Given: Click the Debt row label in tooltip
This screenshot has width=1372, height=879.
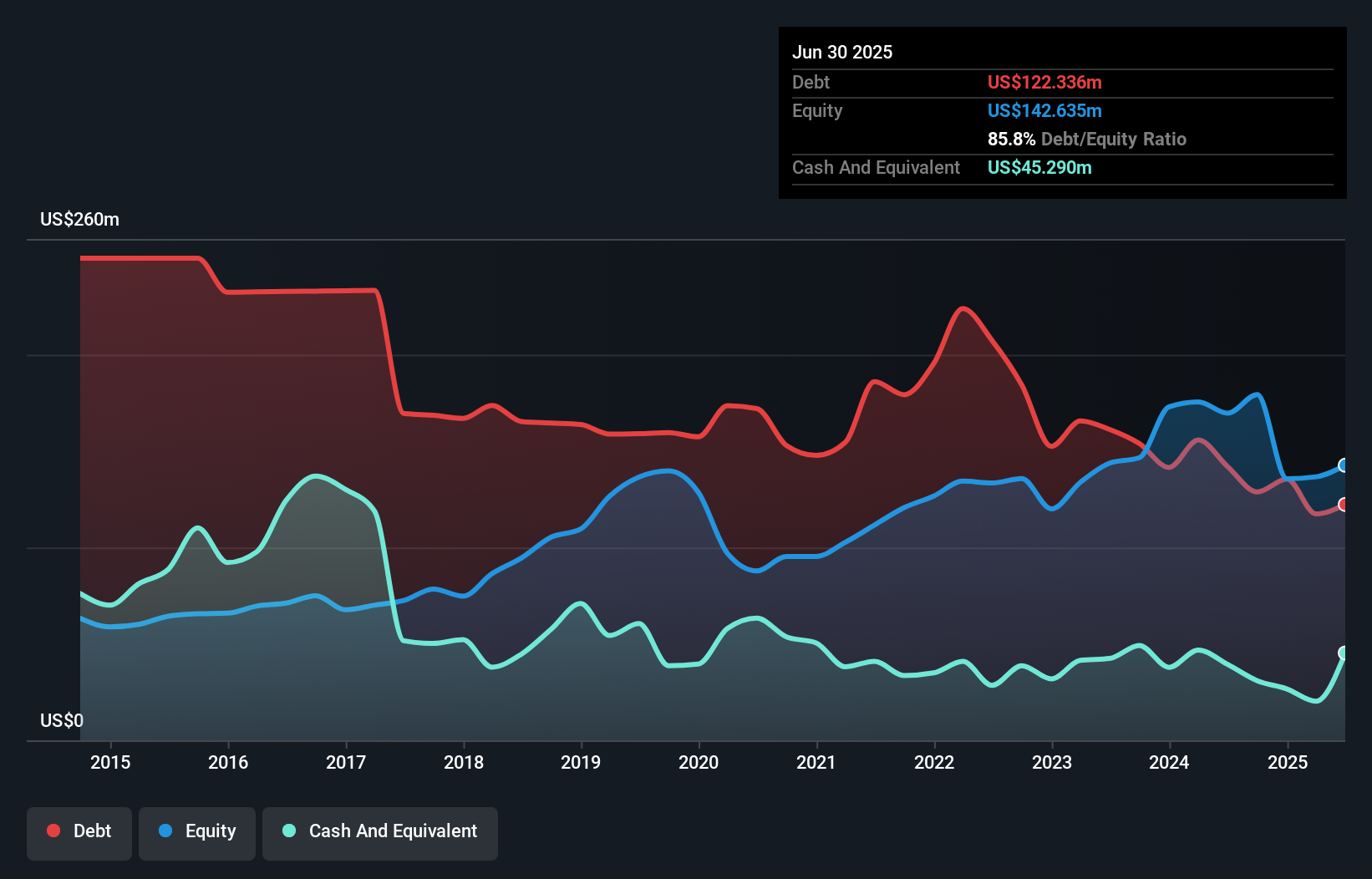Looking at the screenshot, I should pyautogui.click(x=810, y=82).
